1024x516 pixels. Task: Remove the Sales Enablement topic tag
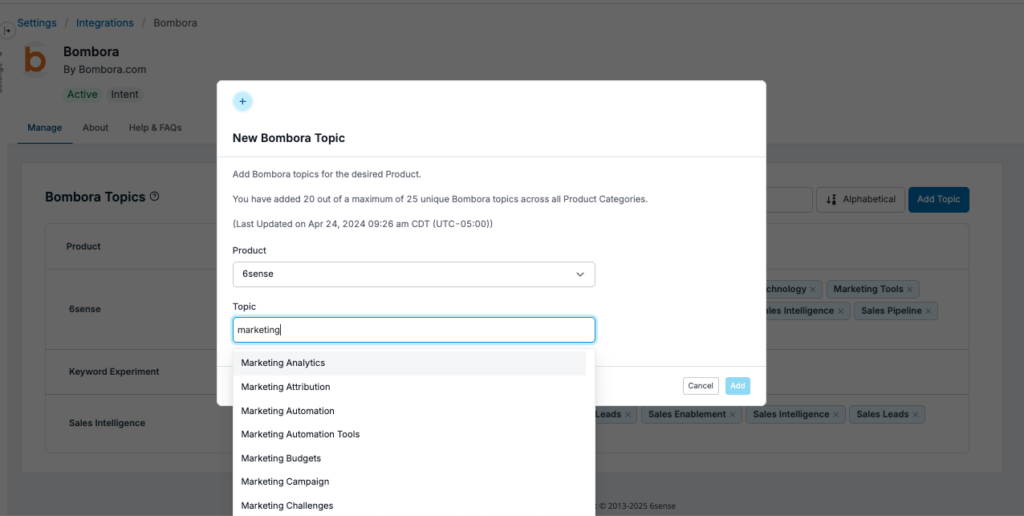tap(732, 414)
